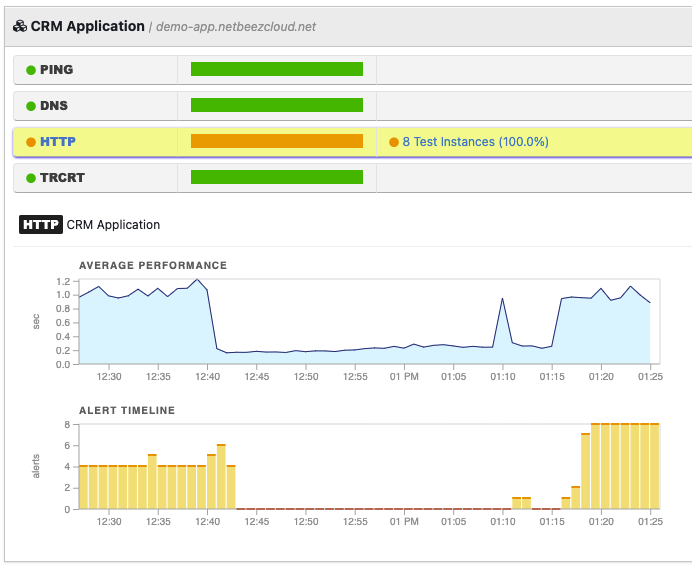Screen dimensions: 692x566
Task: Click the 8 value on alerts axis
Action: (x=67, y=425)
